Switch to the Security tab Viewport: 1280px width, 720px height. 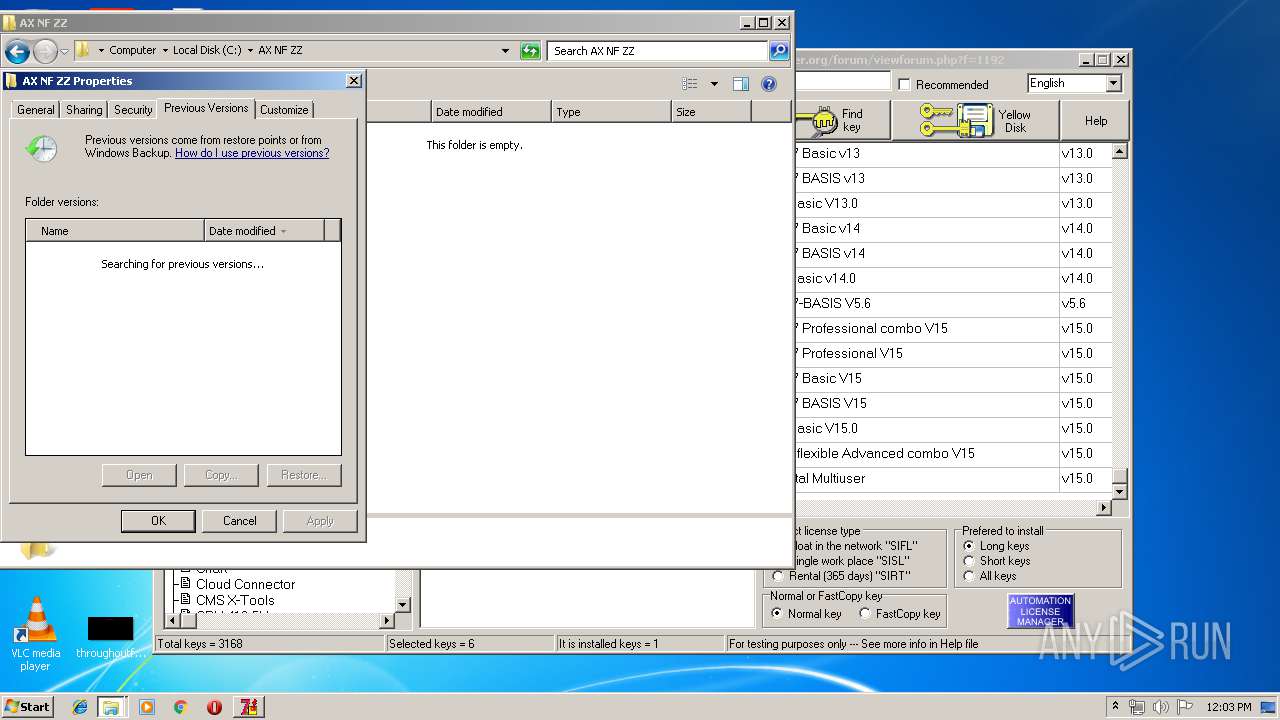coord(133,110)
